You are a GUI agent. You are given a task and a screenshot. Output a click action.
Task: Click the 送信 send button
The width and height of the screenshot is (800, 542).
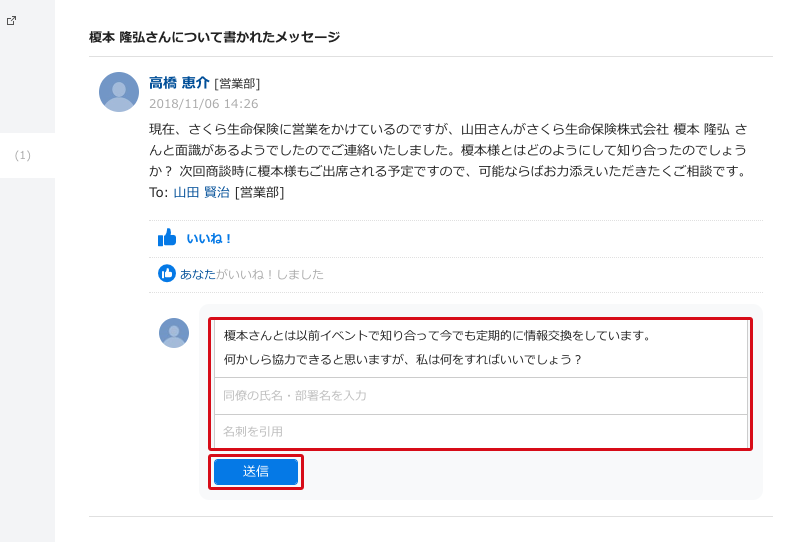tap(256, 472)
